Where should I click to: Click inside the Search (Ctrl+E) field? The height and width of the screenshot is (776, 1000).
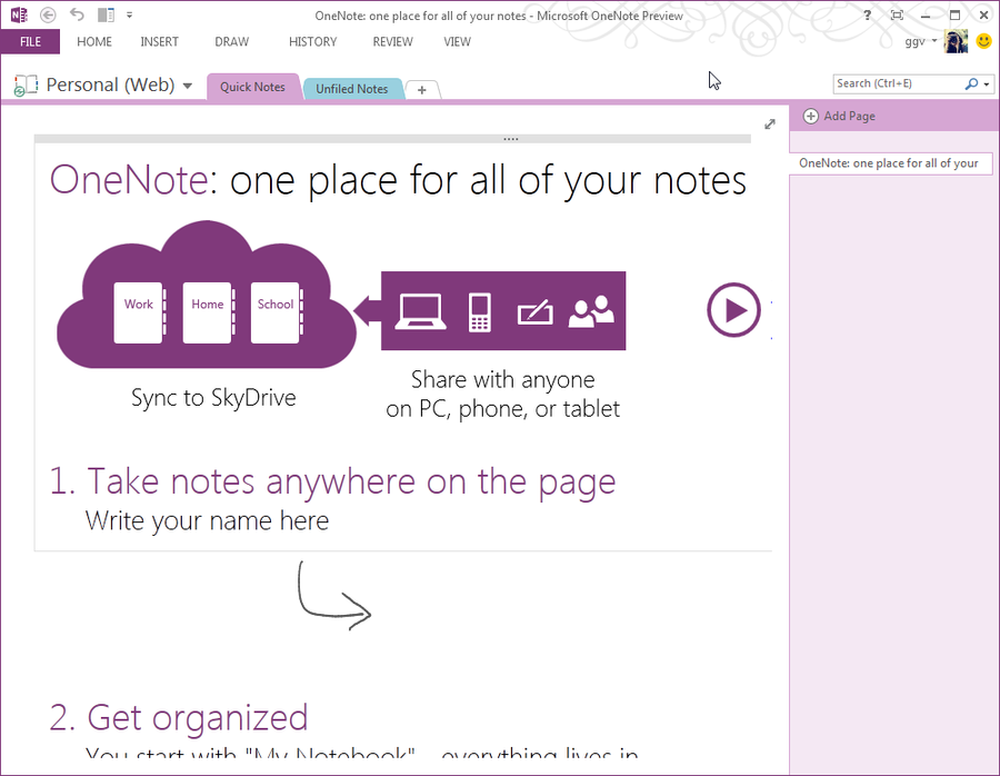point(898,84)
